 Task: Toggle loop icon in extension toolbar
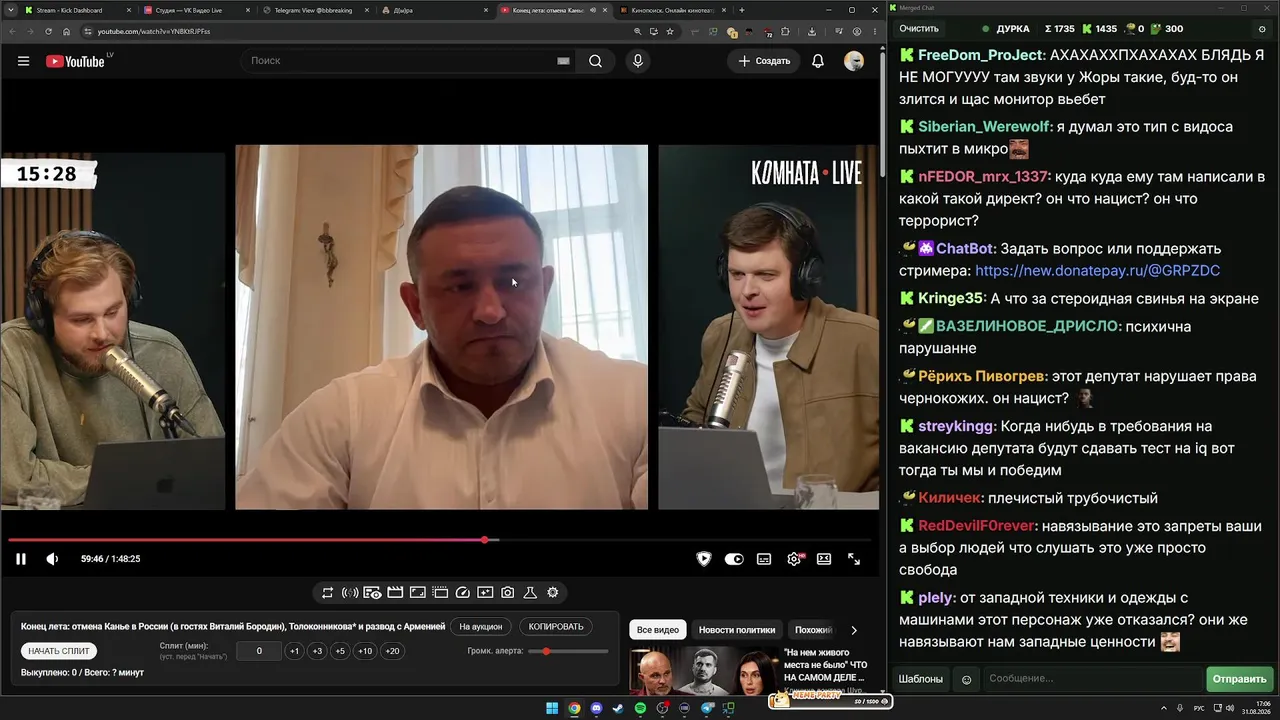[327, 593]
